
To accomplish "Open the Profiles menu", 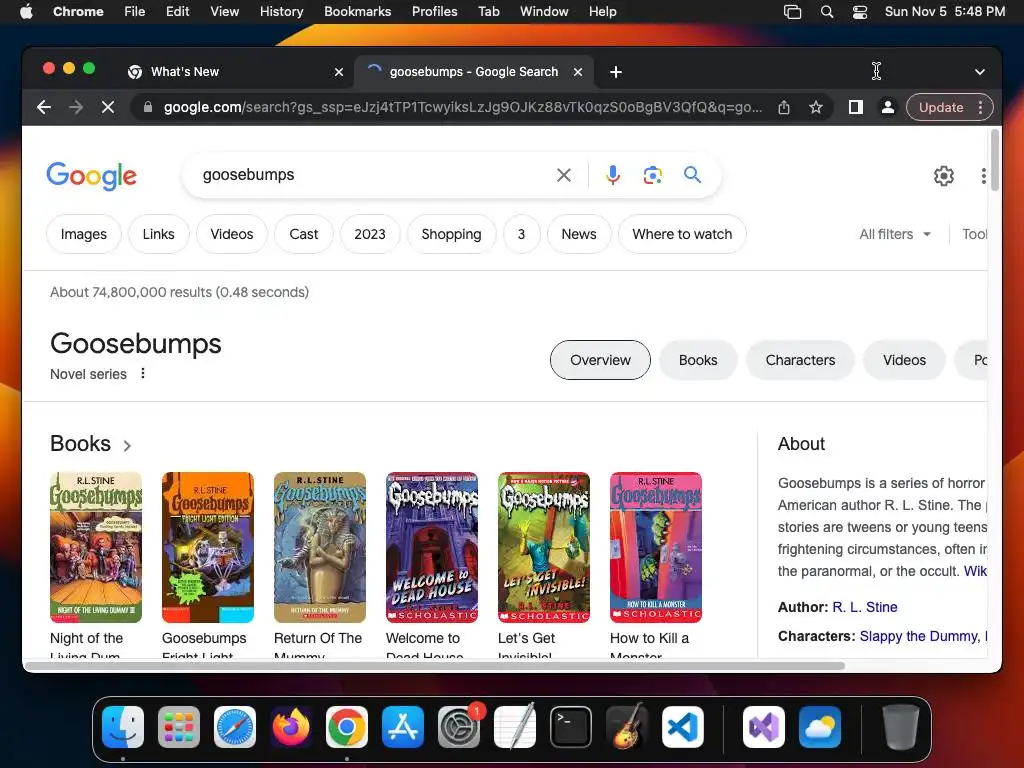I will click(x=434, y=12).
